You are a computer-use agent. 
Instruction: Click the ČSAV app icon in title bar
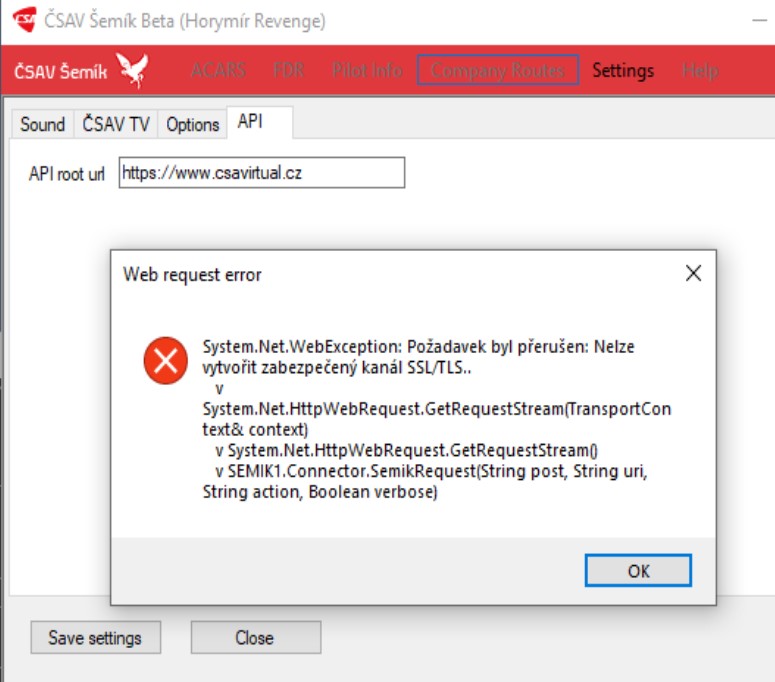[x=25, y=19]
